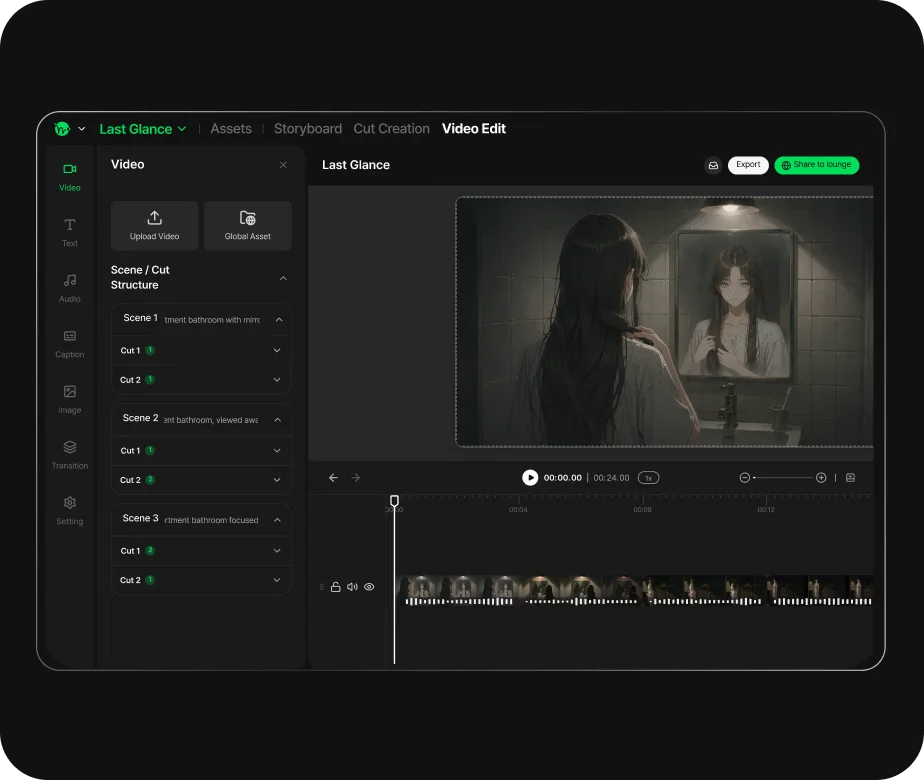The width and height of the screenshot is (924, 780).
Task: Undo with the back arrow
Action: (x=333, y=478)
